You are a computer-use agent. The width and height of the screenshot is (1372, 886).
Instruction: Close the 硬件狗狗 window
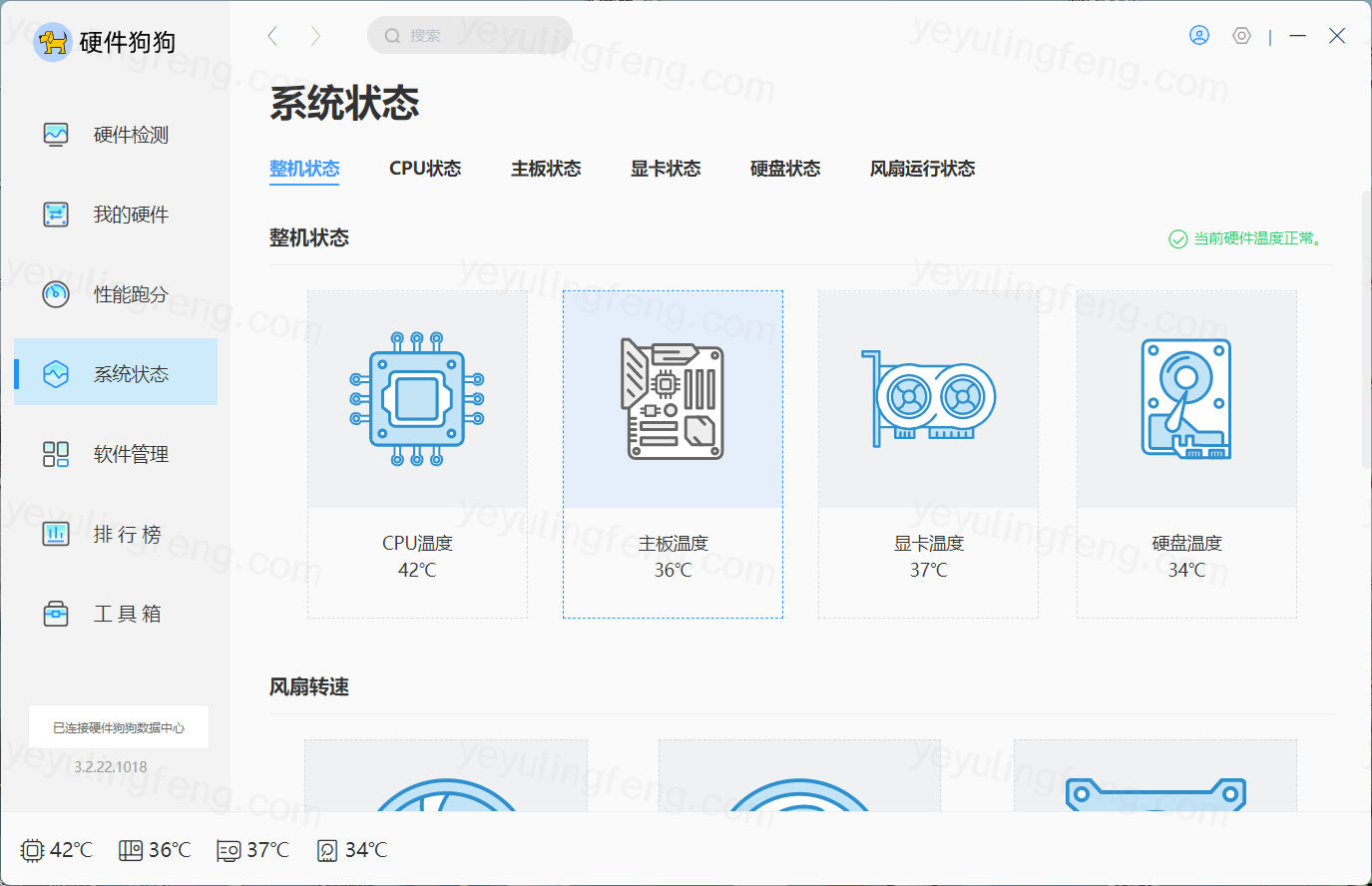click(x=1337, y=36)
